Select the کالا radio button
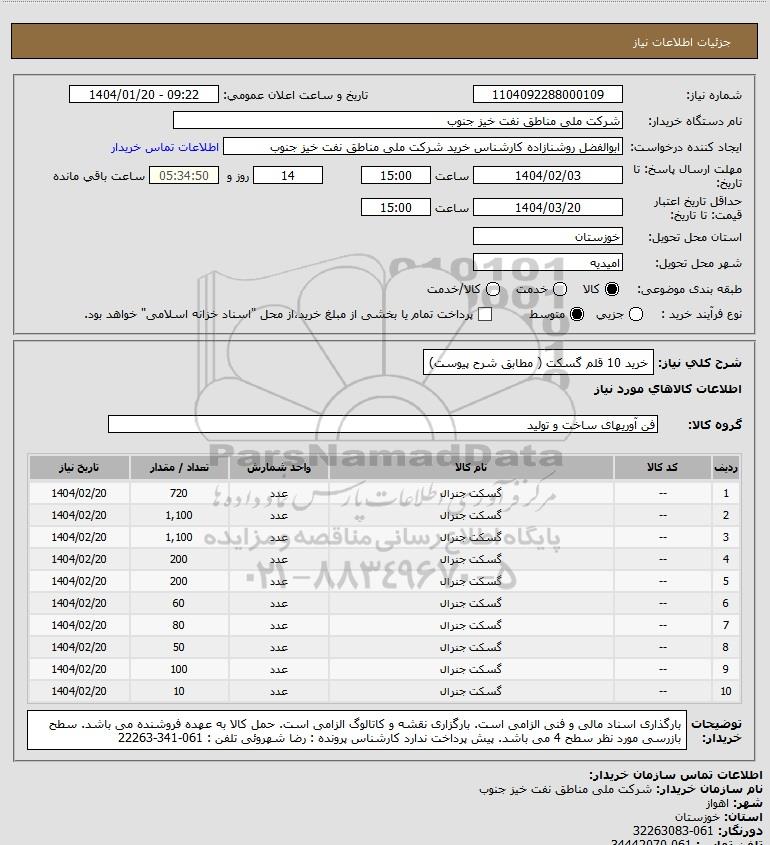 pos(612,289)
